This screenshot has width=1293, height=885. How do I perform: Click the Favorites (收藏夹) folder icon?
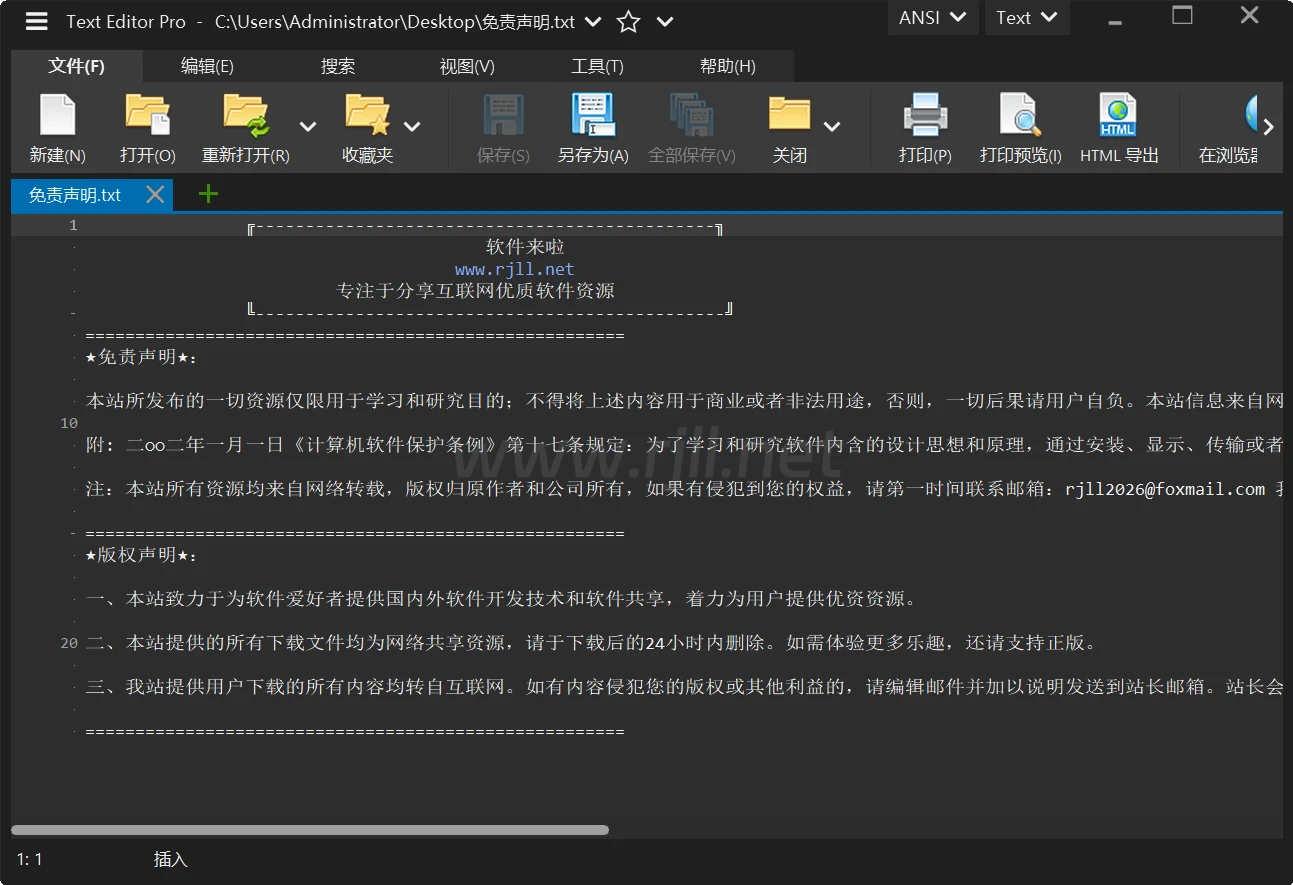(367, 115)
